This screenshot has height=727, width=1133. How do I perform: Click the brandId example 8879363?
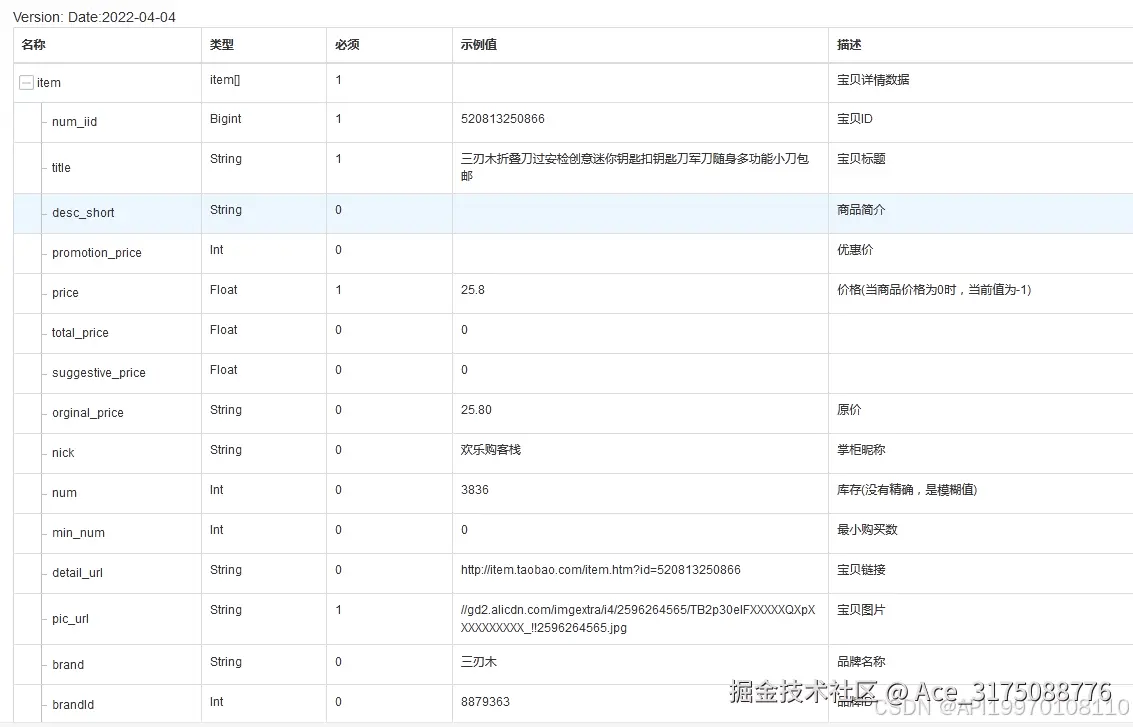(x=486, y=702)
